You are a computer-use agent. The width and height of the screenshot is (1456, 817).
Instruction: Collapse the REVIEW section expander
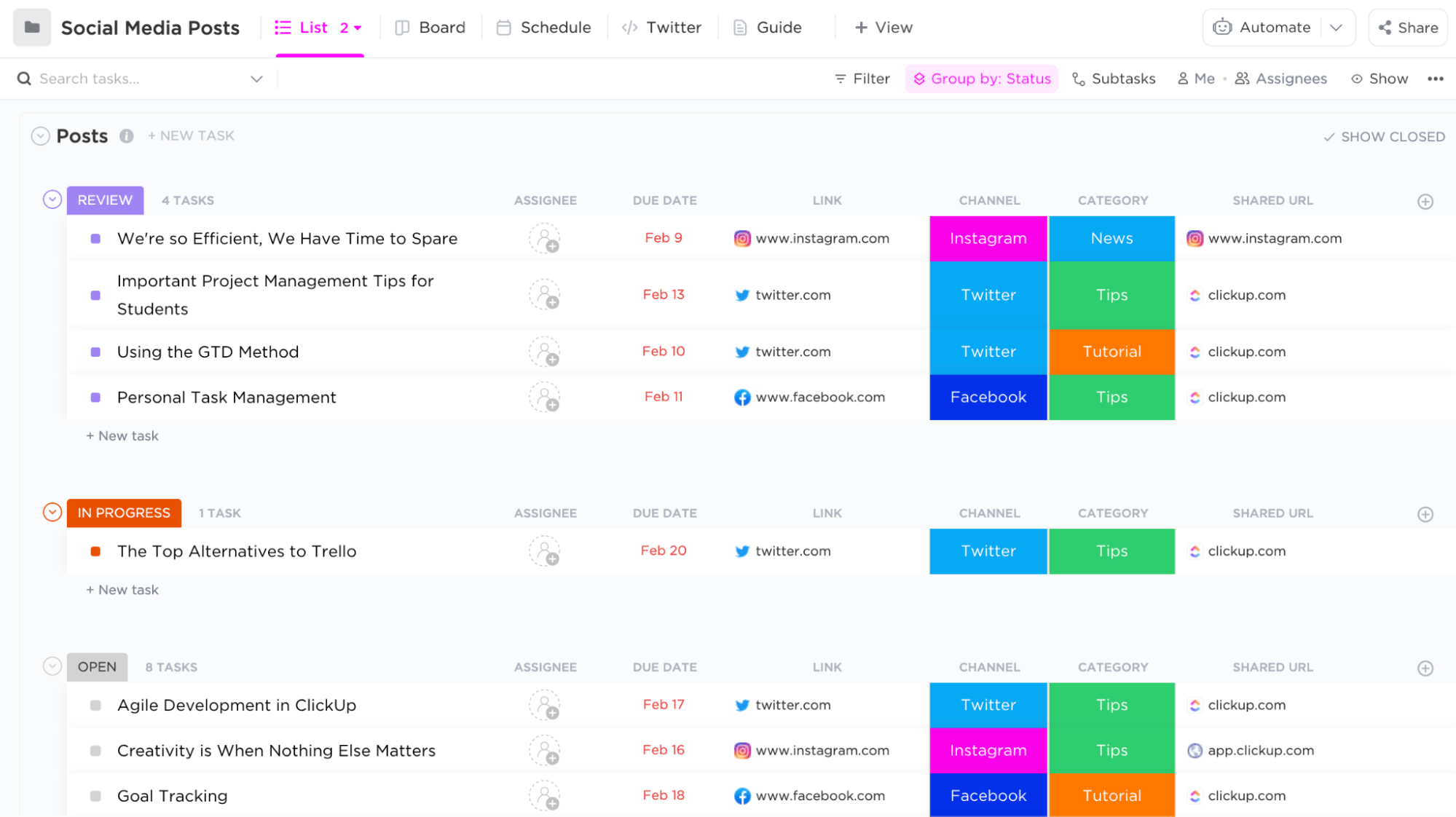tap(52, 199)
